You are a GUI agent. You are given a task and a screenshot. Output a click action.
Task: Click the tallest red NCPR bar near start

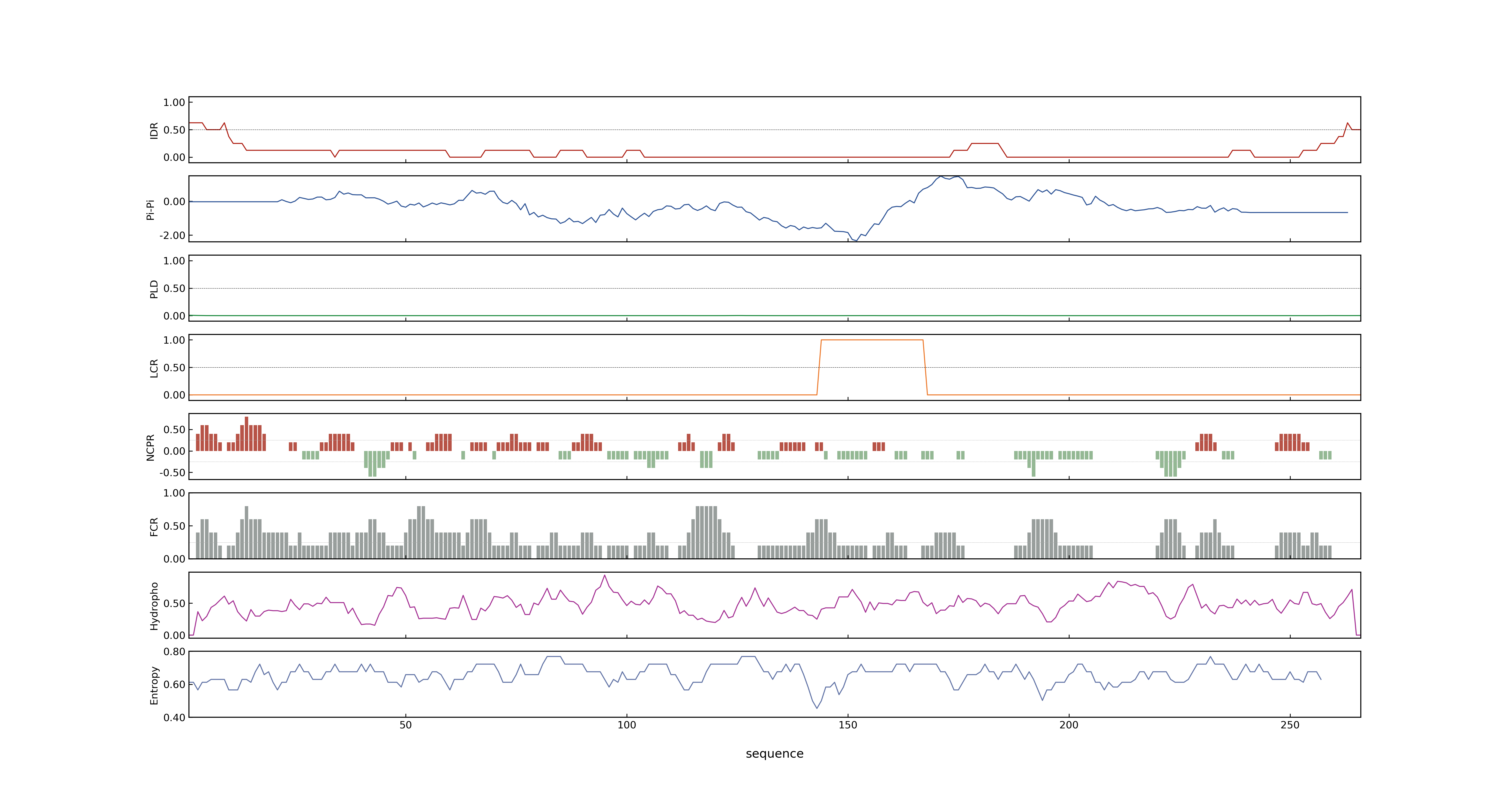pos(247,434)
